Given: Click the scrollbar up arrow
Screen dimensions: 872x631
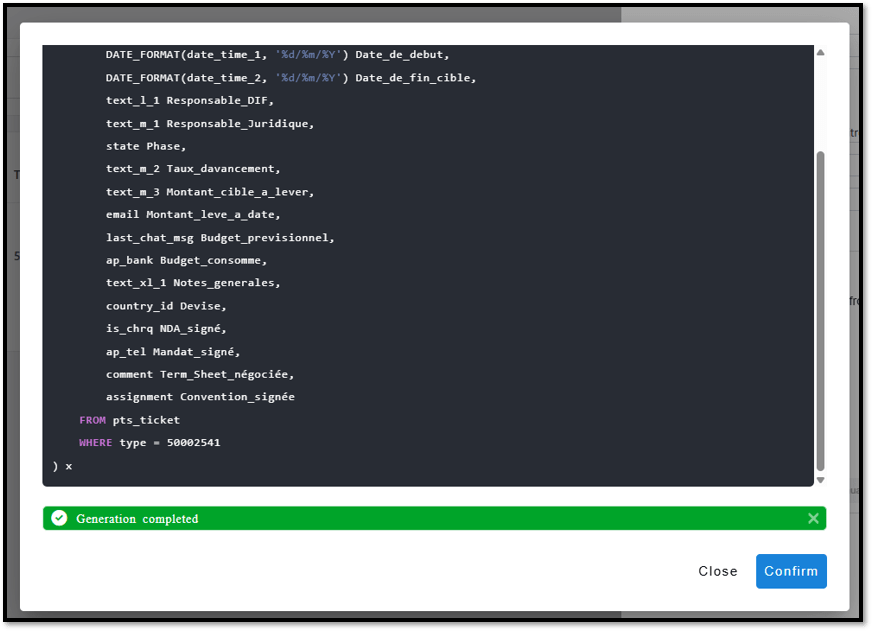Looking at the screenshot, I should tap(821, 52).
